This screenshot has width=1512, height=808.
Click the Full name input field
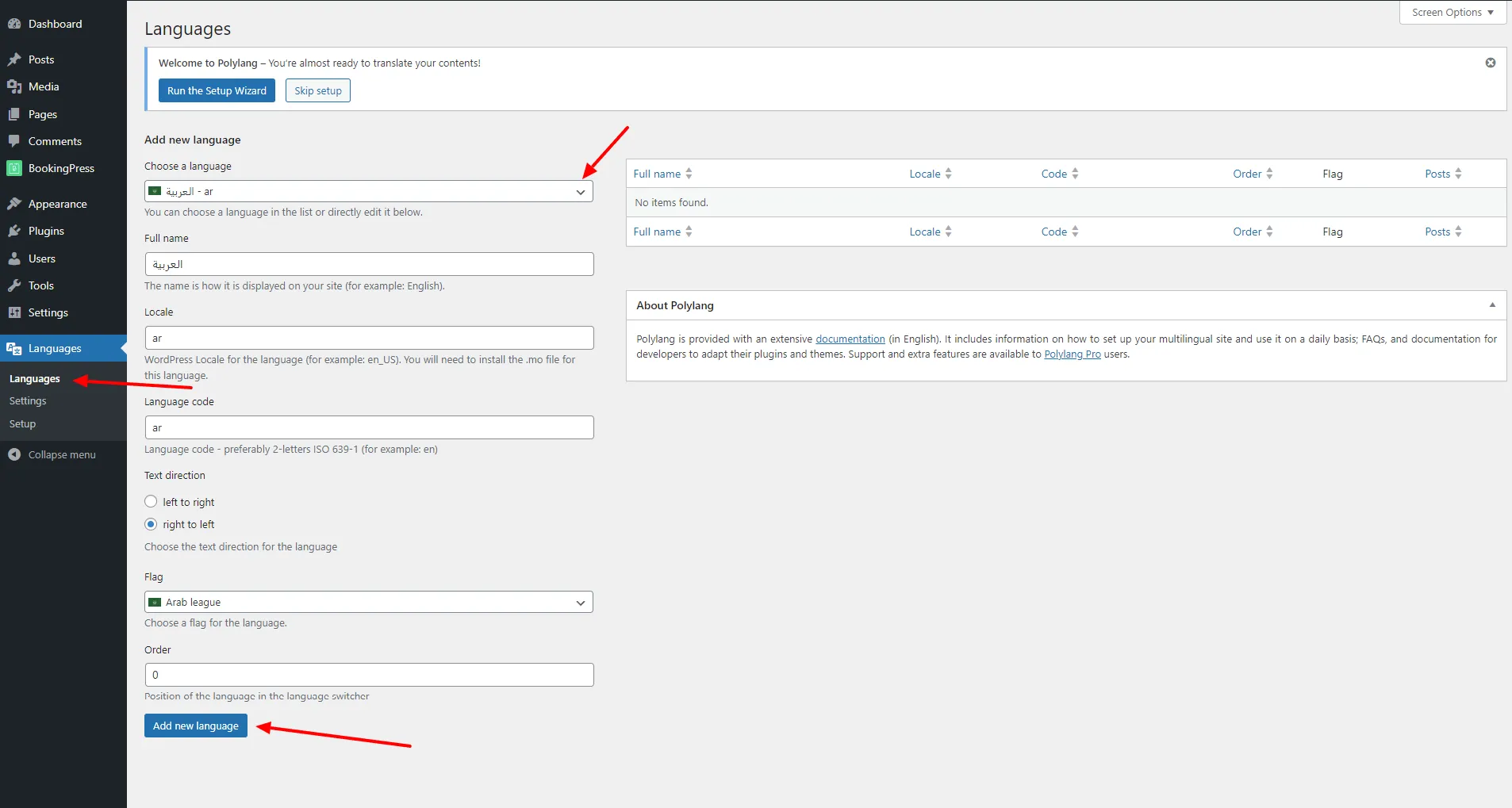(369, 264)
